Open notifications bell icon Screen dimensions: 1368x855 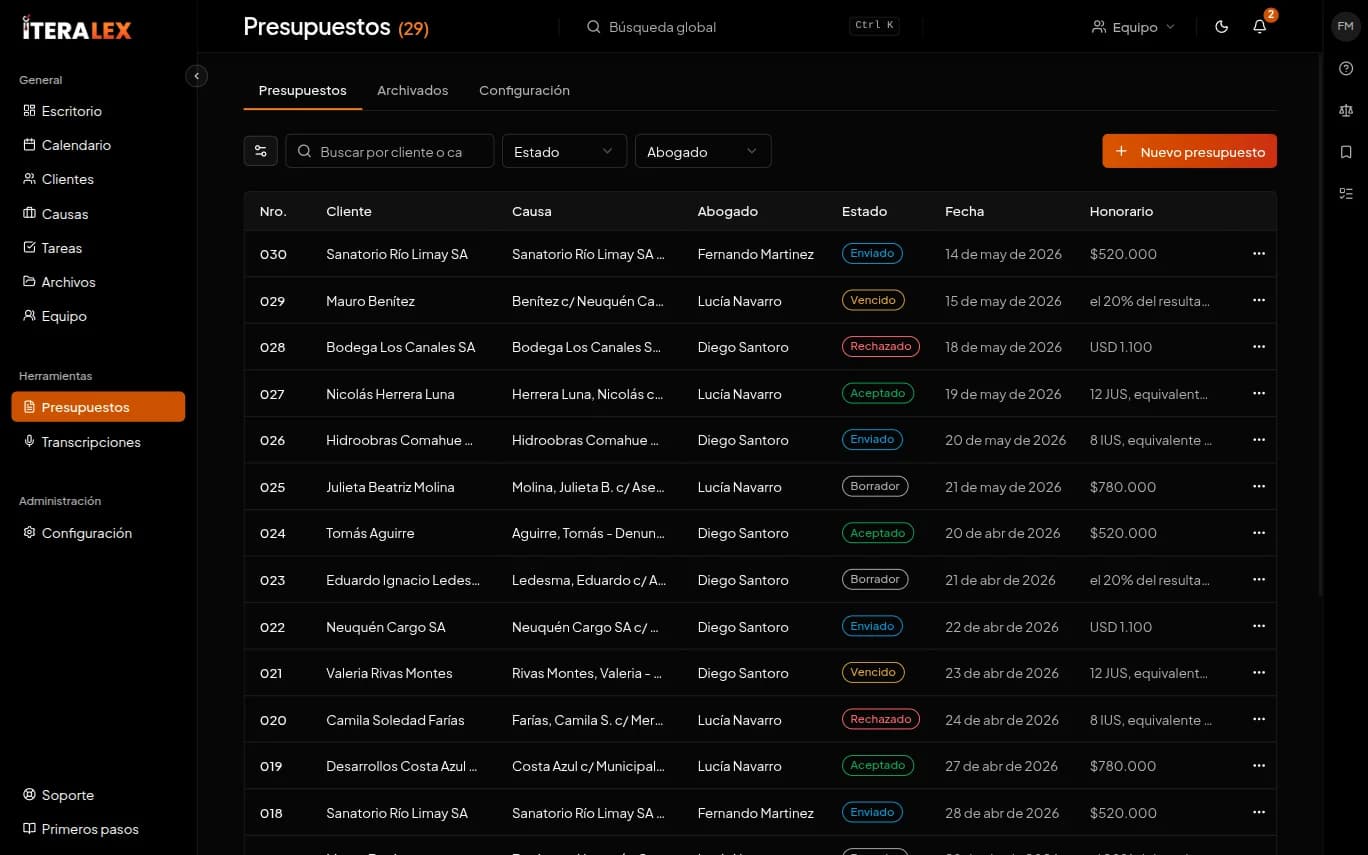pos(1259,27)
